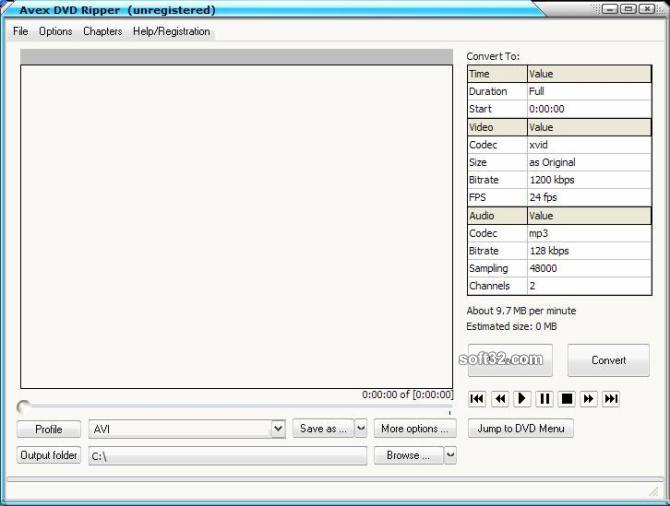Select the FPS value '24 fps'
This screenshot has width=670, height=506.
click(589, 197)
